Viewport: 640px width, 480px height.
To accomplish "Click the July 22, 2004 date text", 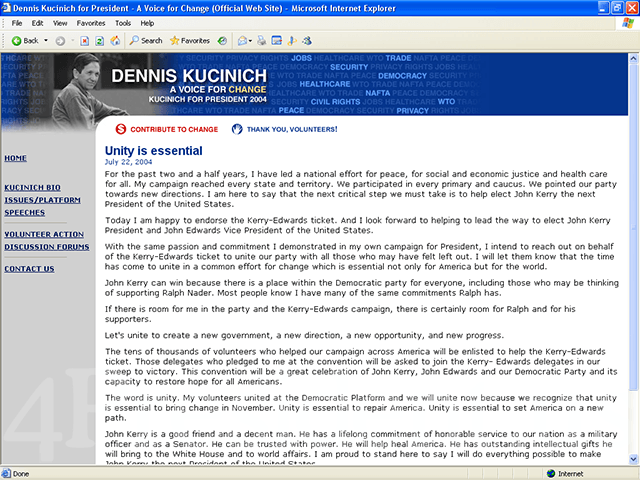I will point(129,162).
